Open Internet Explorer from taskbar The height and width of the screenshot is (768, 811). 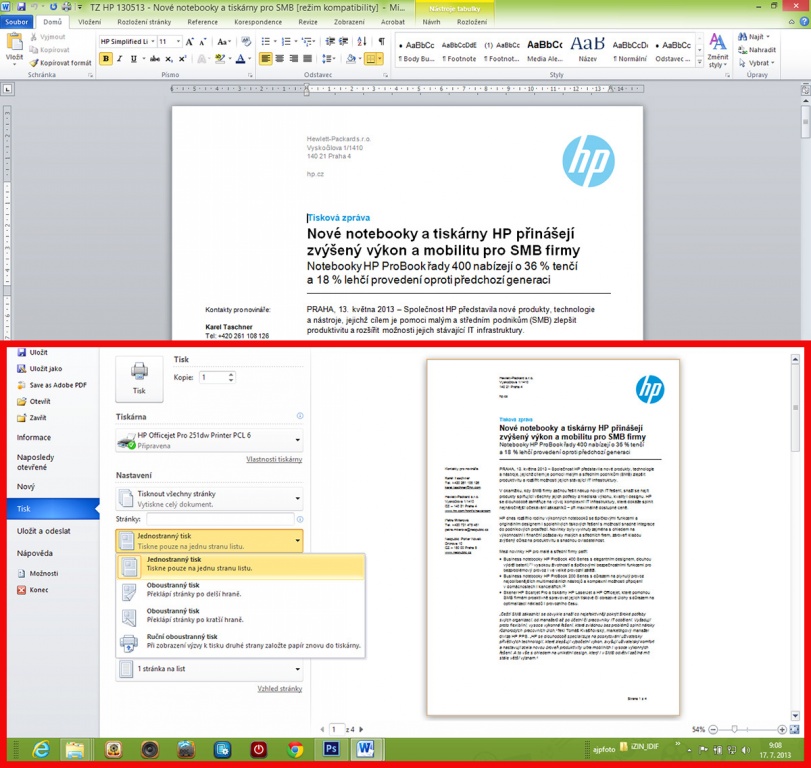tap(41, 749)
